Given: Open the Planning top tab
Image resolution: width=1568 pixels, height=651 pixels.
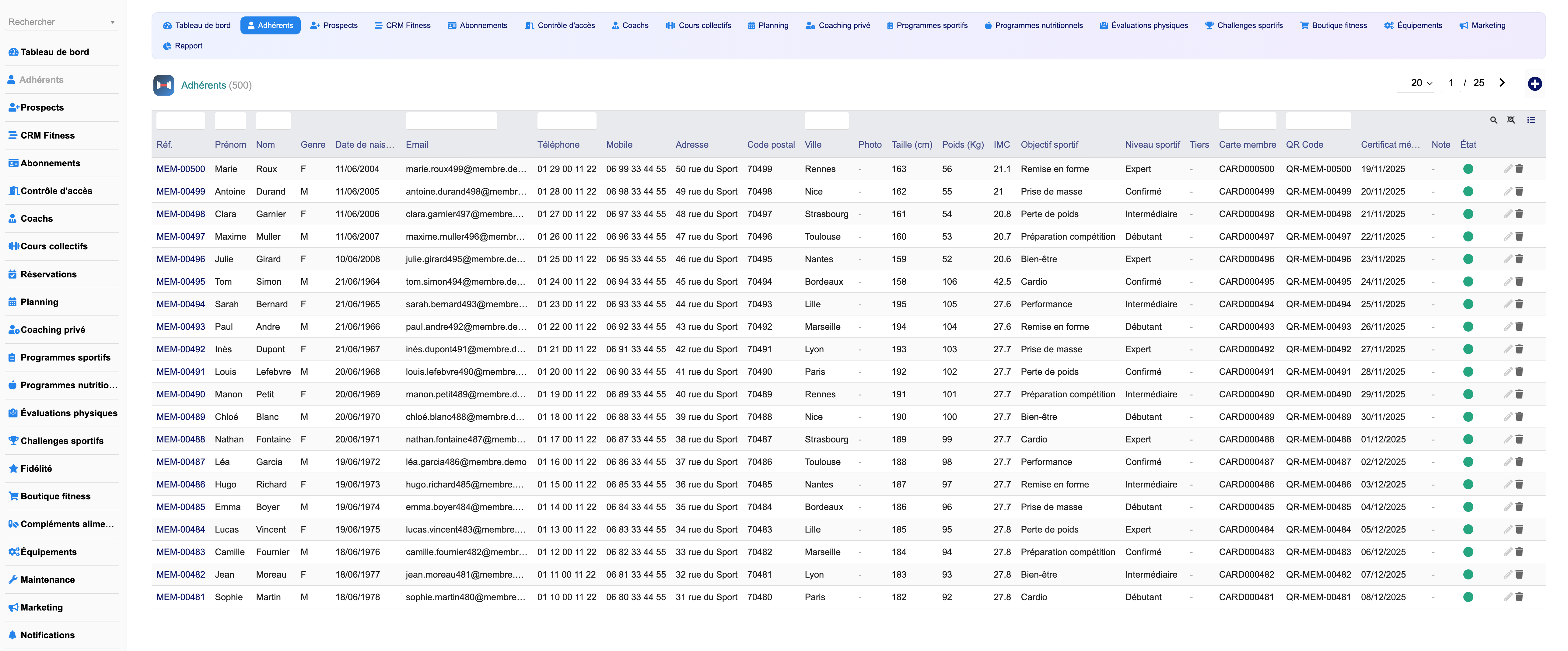Looking at the screenshot, I should [x=768, y=26].
